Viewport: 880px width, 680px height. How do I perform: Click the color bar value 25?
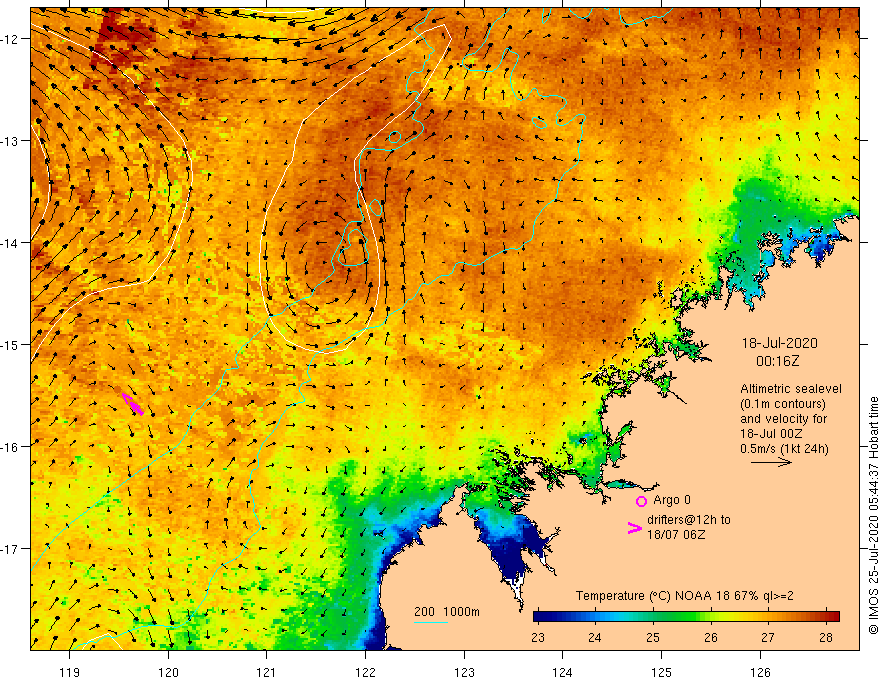(x=653, y=637)
